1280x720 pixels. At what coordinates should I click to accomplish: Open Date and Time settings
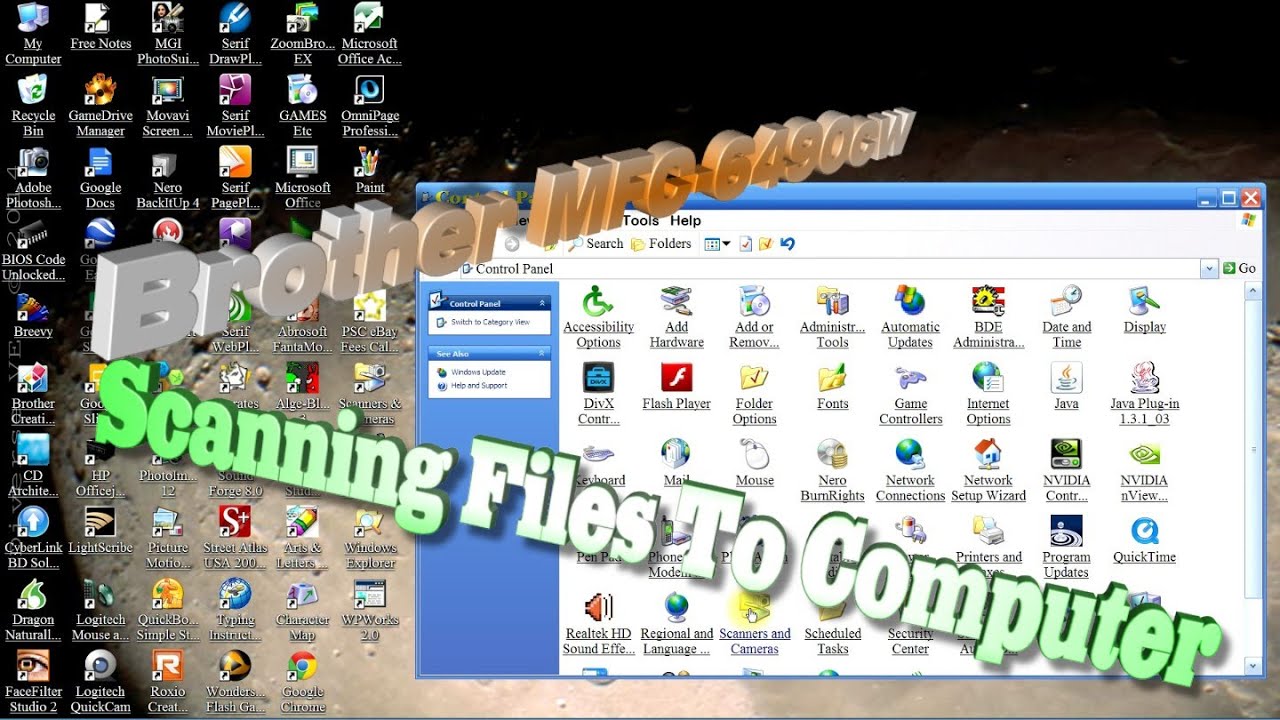click(x=1066, y=317)
